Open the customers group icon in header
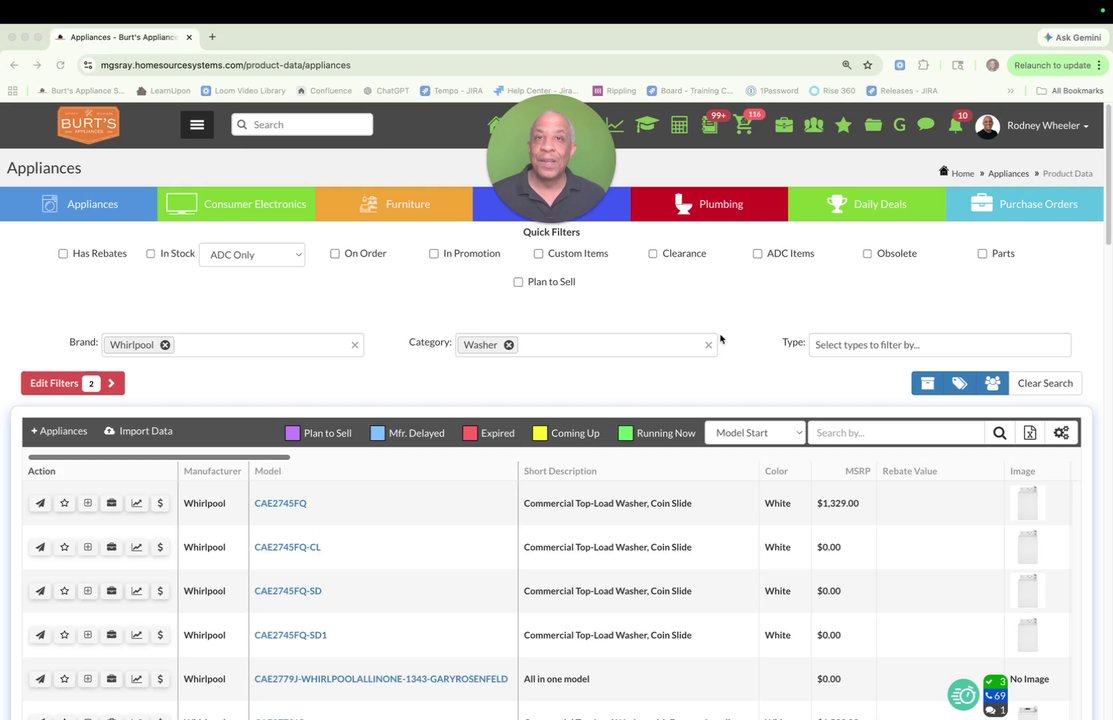Image resolution: width=1113 pixels, height=720 pixels. click(x=813, y=125)
